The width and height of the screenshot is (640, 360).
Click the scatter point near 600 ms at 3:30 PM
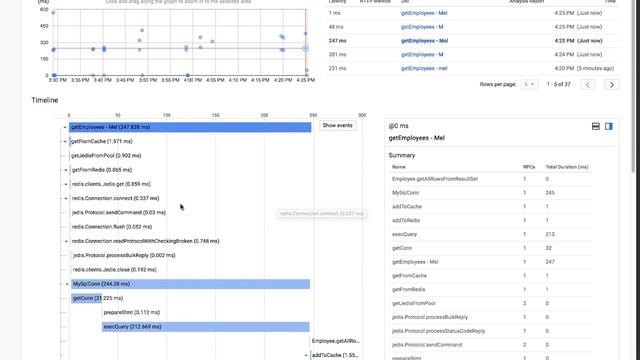[53, 13]
